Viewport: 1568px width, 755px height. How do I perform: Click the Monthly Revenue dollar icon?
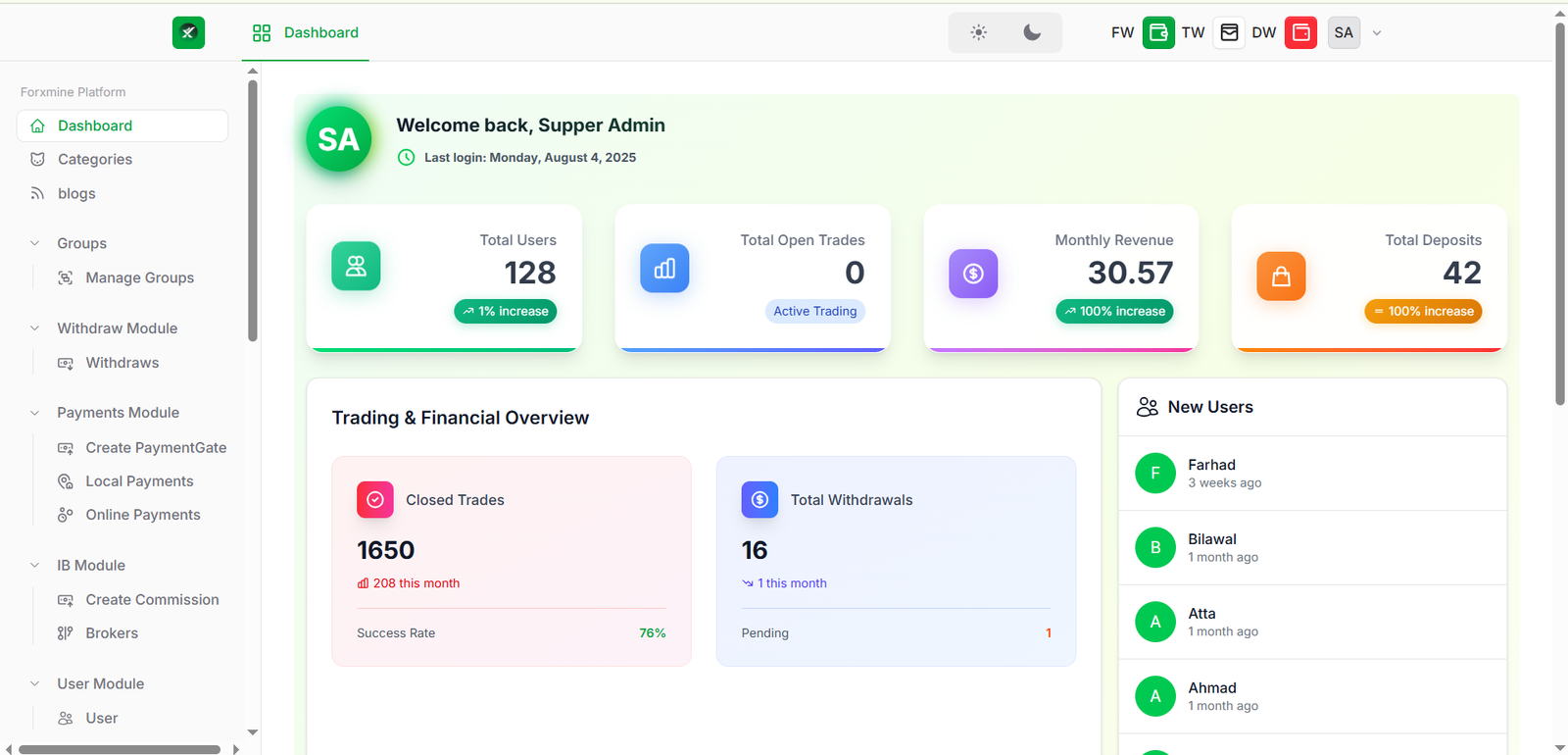pyautogui.click(x=973, y=274)
